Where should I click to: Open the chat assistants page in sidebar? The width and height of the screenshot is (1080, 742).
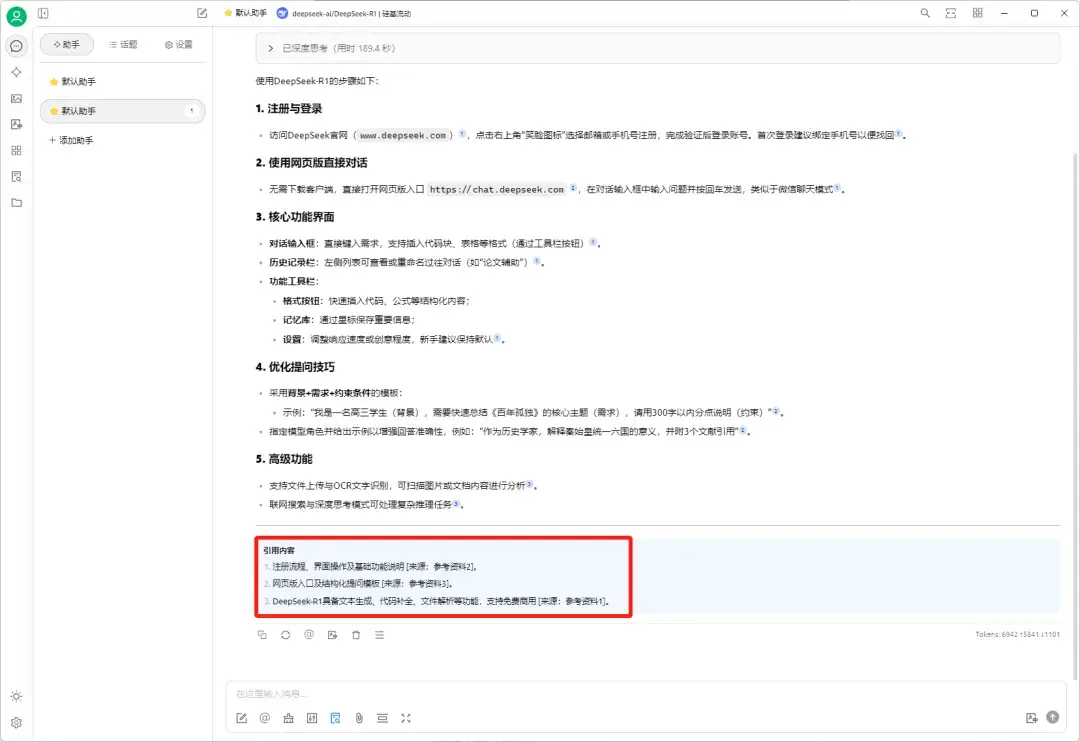[x=17, y=46]
